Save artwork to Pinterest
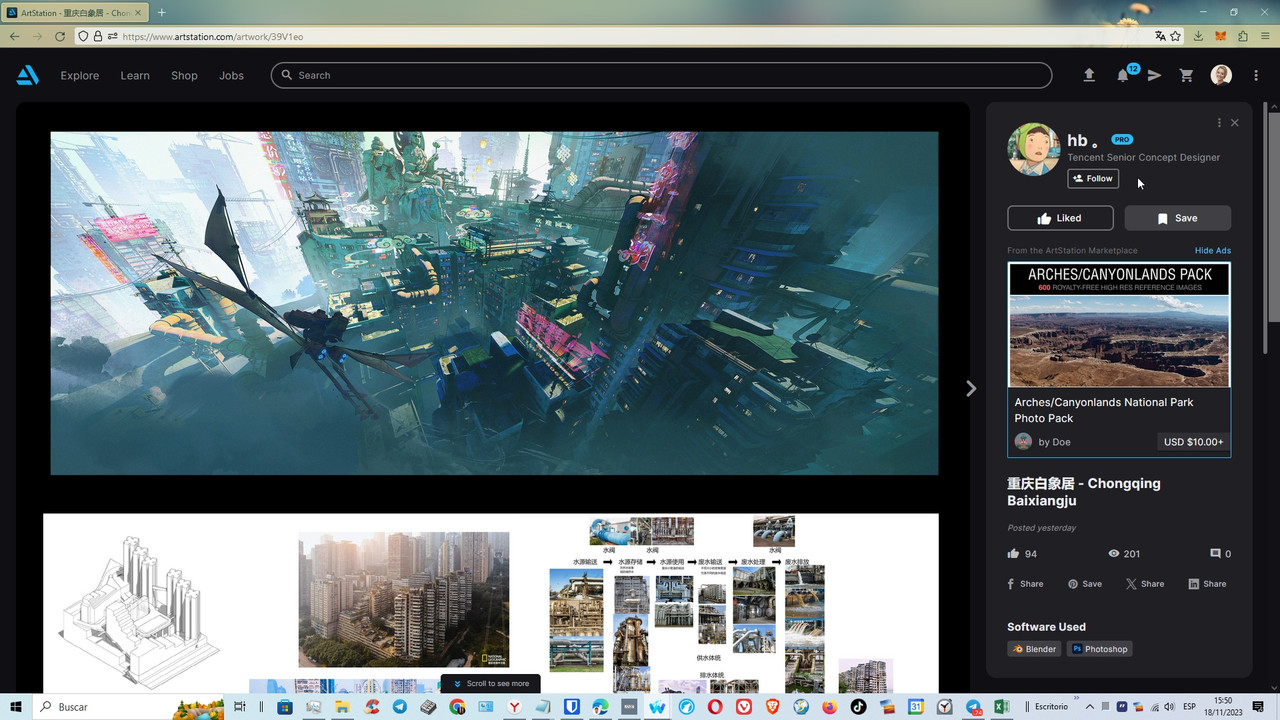Viewport: 1280px width, 720px height. tap(1085, 584)
